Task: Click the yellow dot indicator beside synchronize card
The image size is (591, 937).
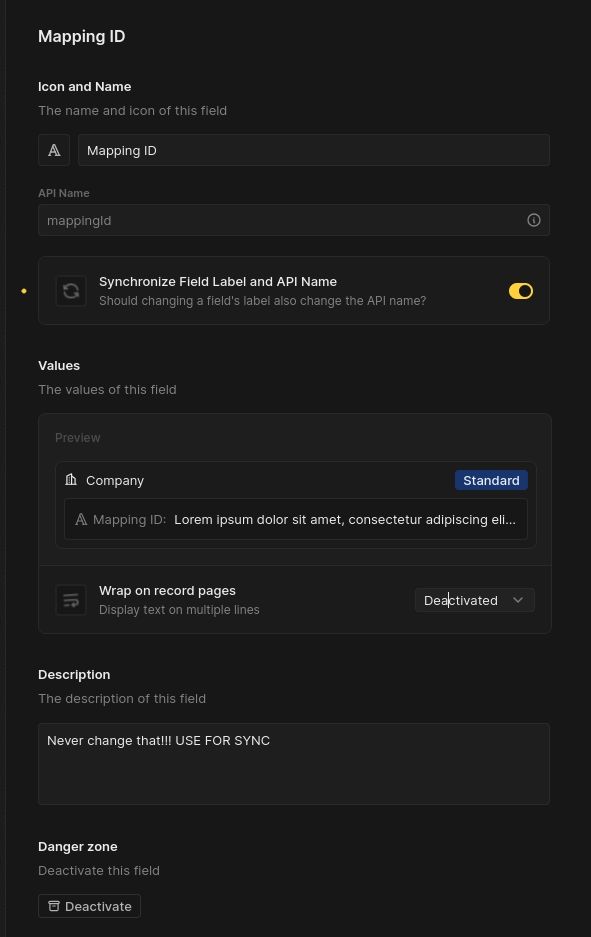Action: pos(24,291)
